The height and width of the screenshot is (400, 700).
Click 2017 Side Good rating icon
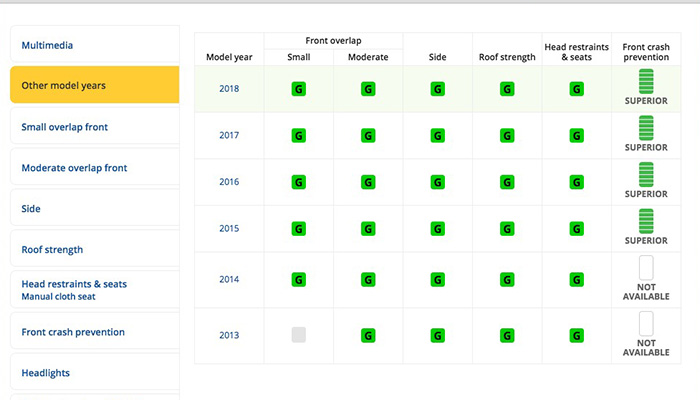(x=438, y=135)
